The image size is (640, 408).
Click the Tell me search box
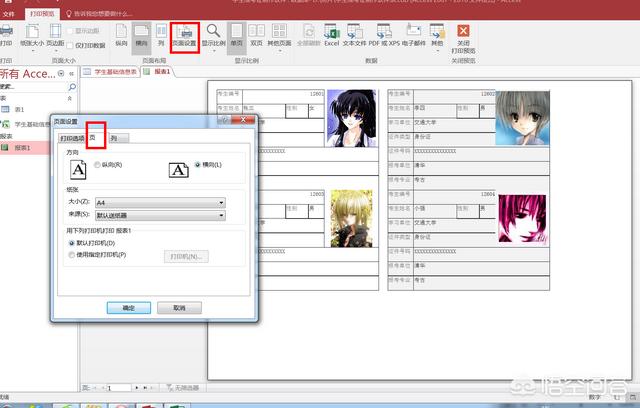tap(99, 14)
